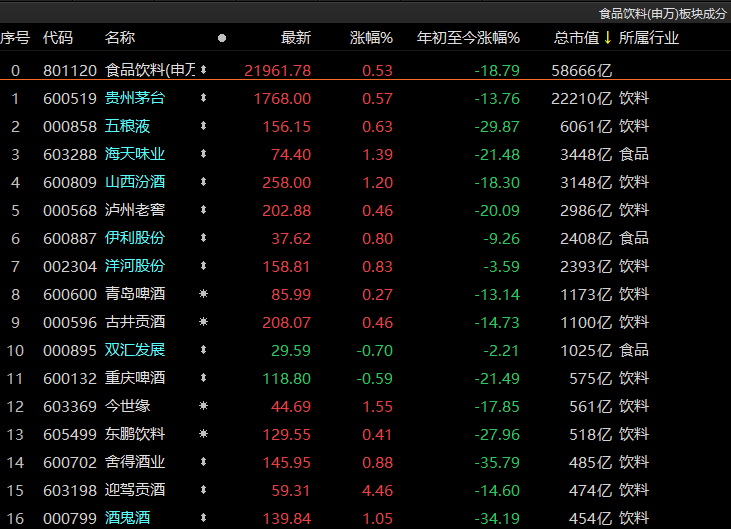This screenshot has height=529, width=731.
Task: Click market cap 22210亿
Action: pyautogui.click(x=581, y=98)
